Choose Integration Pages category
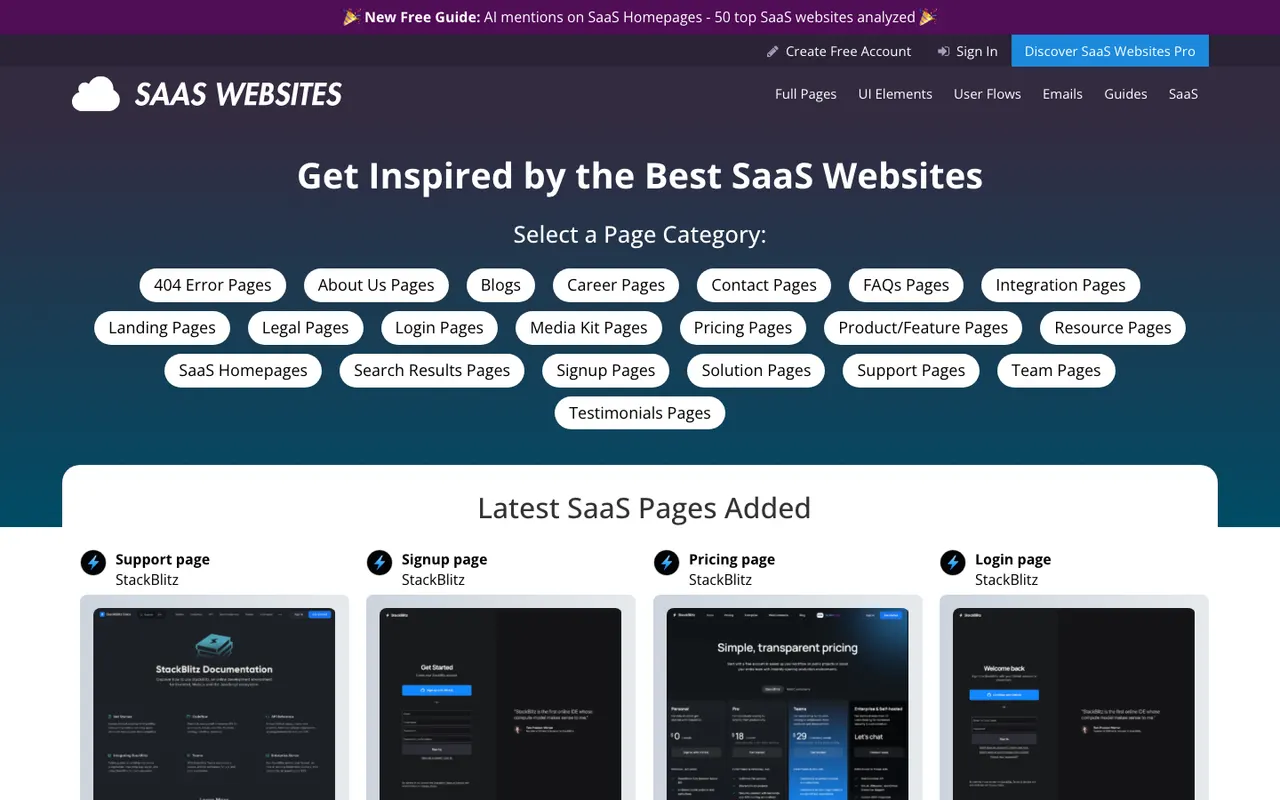The width and height of the screenshot is (1280, 800). (x=1061, y=285)
